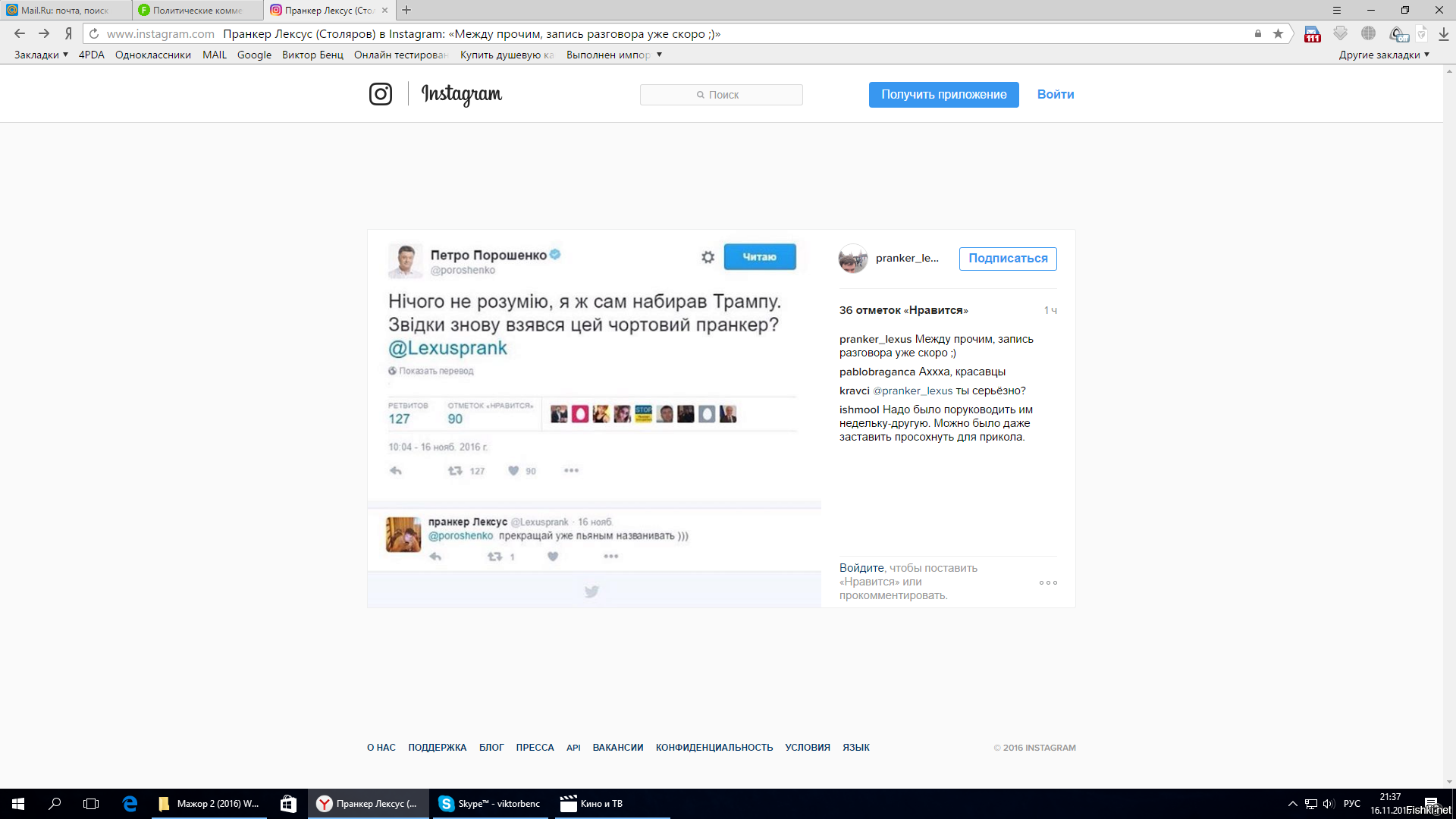This screenshot has height=819, width=1456.
Task: Click the red calendar extension icon
Action: pyautogui.click(x=1313, y=34)
